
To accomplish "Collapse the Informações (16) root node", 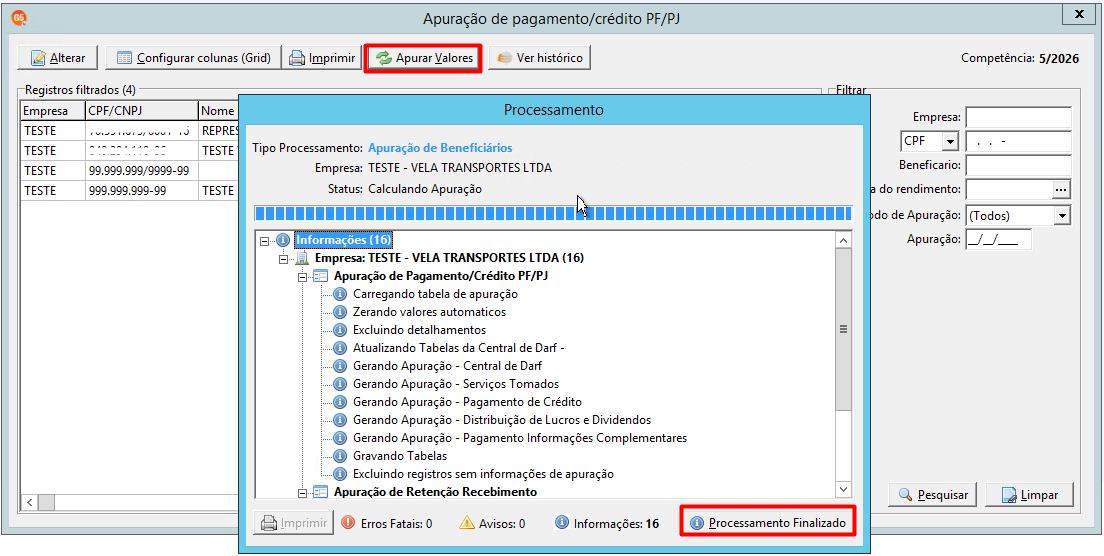I will (x=265, y=240).
